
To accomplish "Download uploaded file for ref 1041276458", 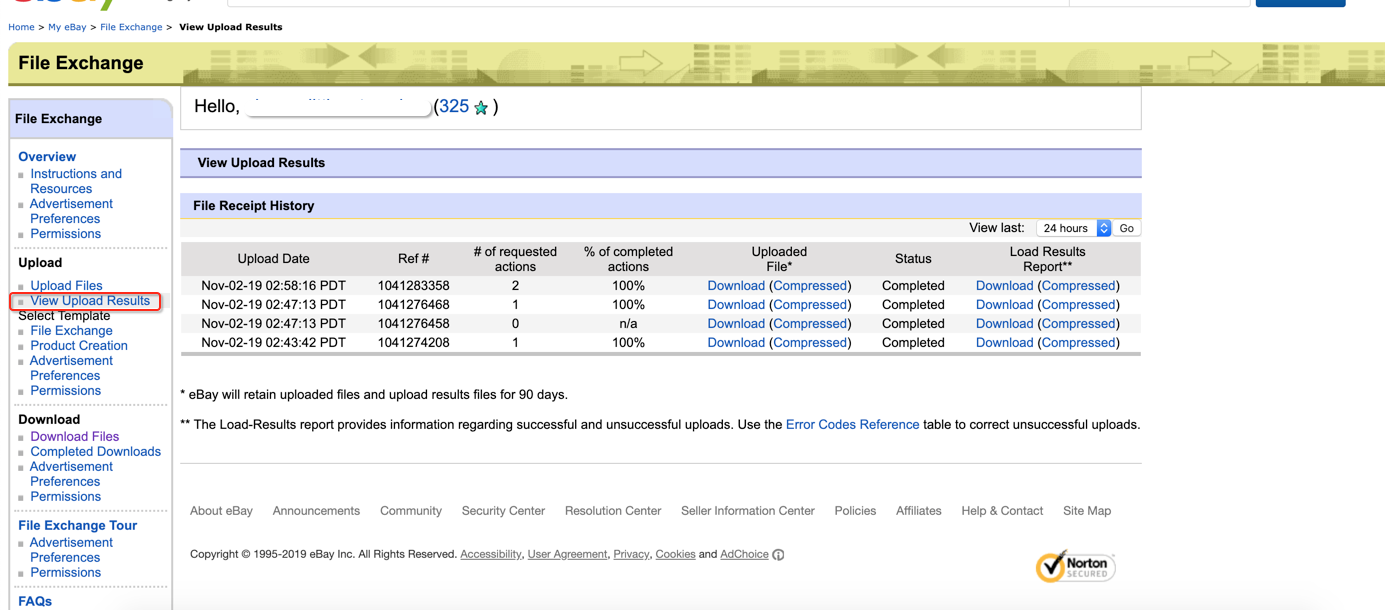I will (736, 324).
